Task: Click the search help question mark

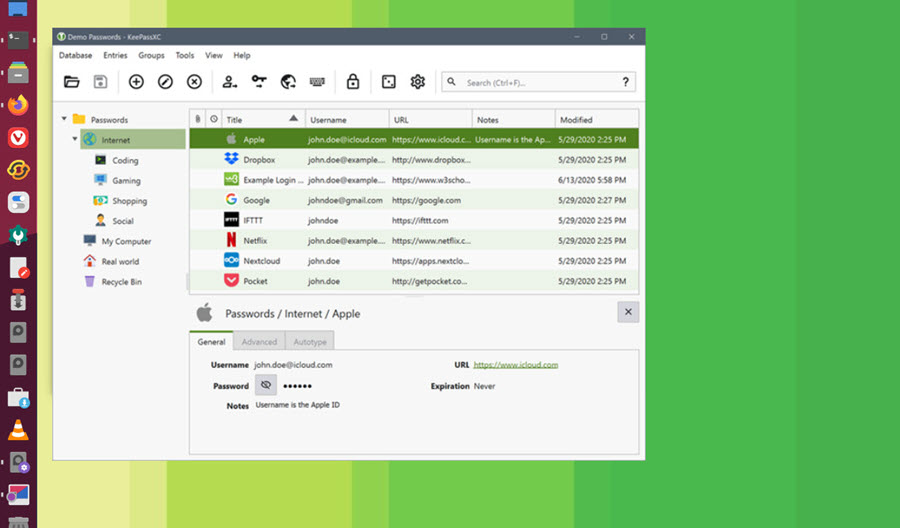Action: click(626, 82)
